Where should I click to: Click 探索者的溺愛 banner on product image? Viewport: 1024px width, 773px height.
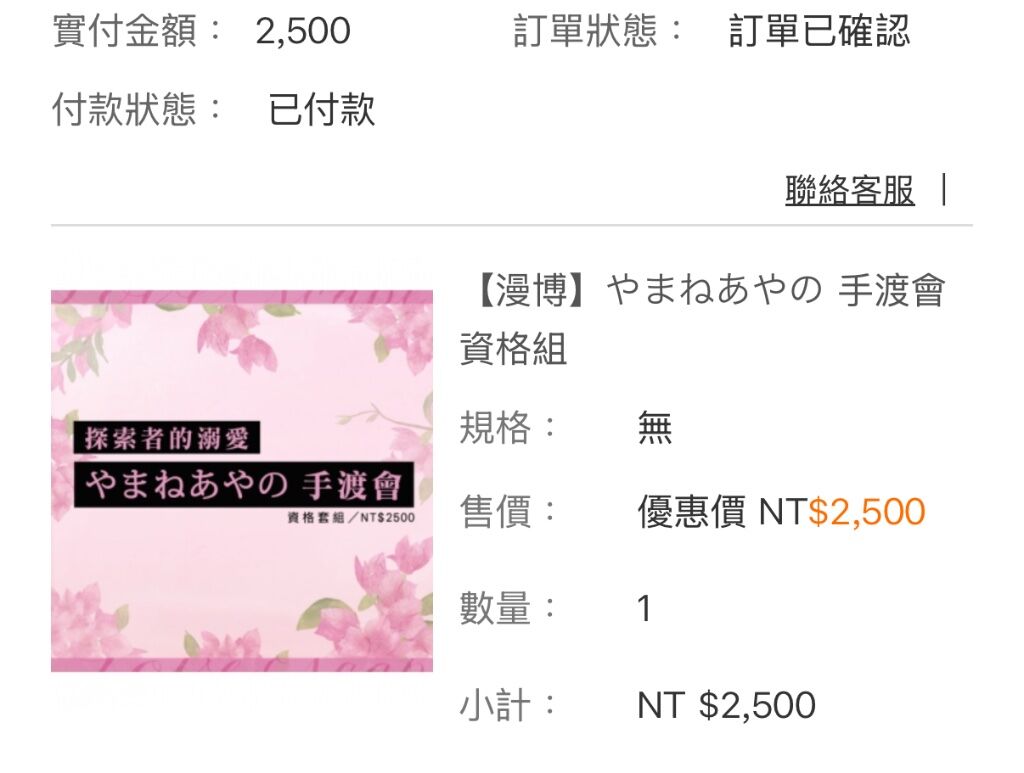pos(167,438)
